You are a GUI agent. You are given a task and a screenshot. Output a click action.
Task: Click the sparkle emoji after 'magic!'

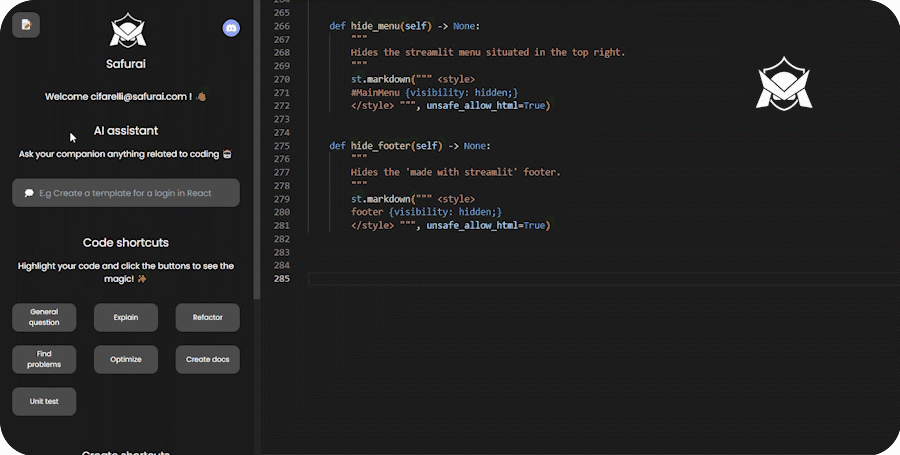(x=142, y=279)
